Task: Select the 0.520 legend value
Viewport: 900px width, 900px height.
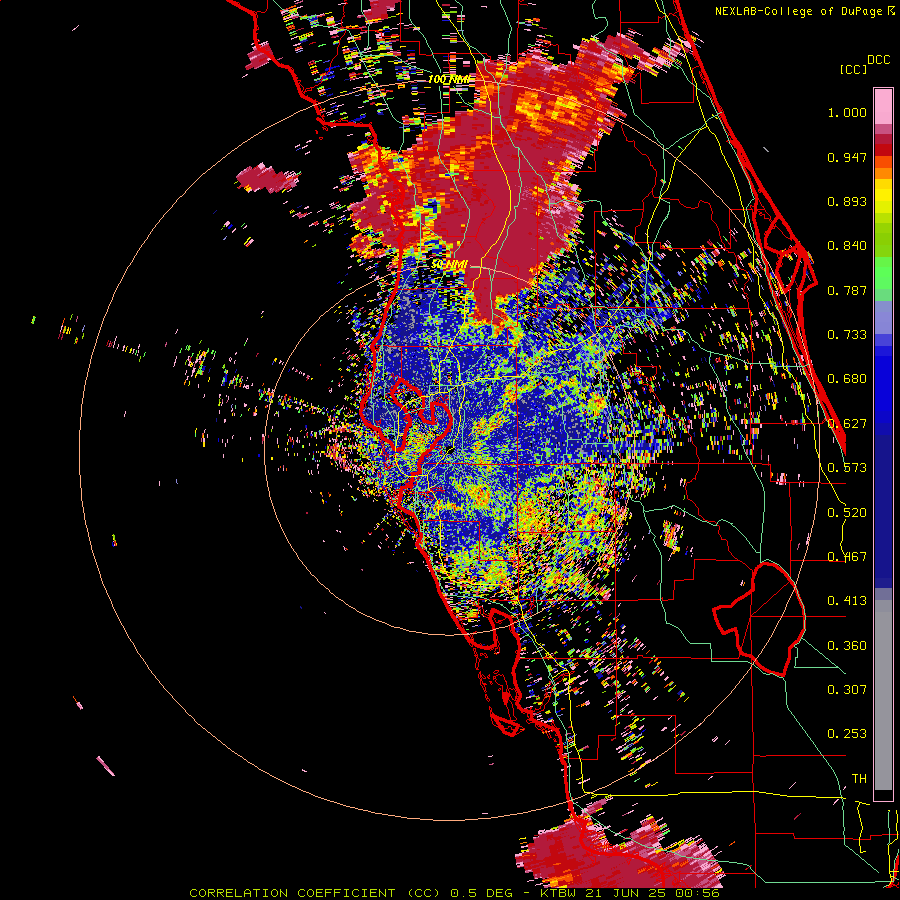Action: tap(847, 513)
